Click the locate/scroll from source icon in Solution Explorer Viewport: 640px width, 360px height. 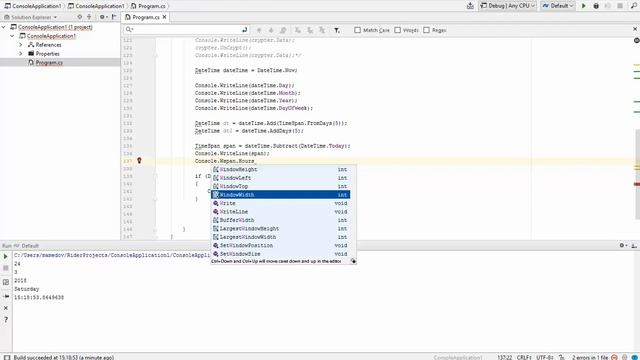[x=80, y=17]
